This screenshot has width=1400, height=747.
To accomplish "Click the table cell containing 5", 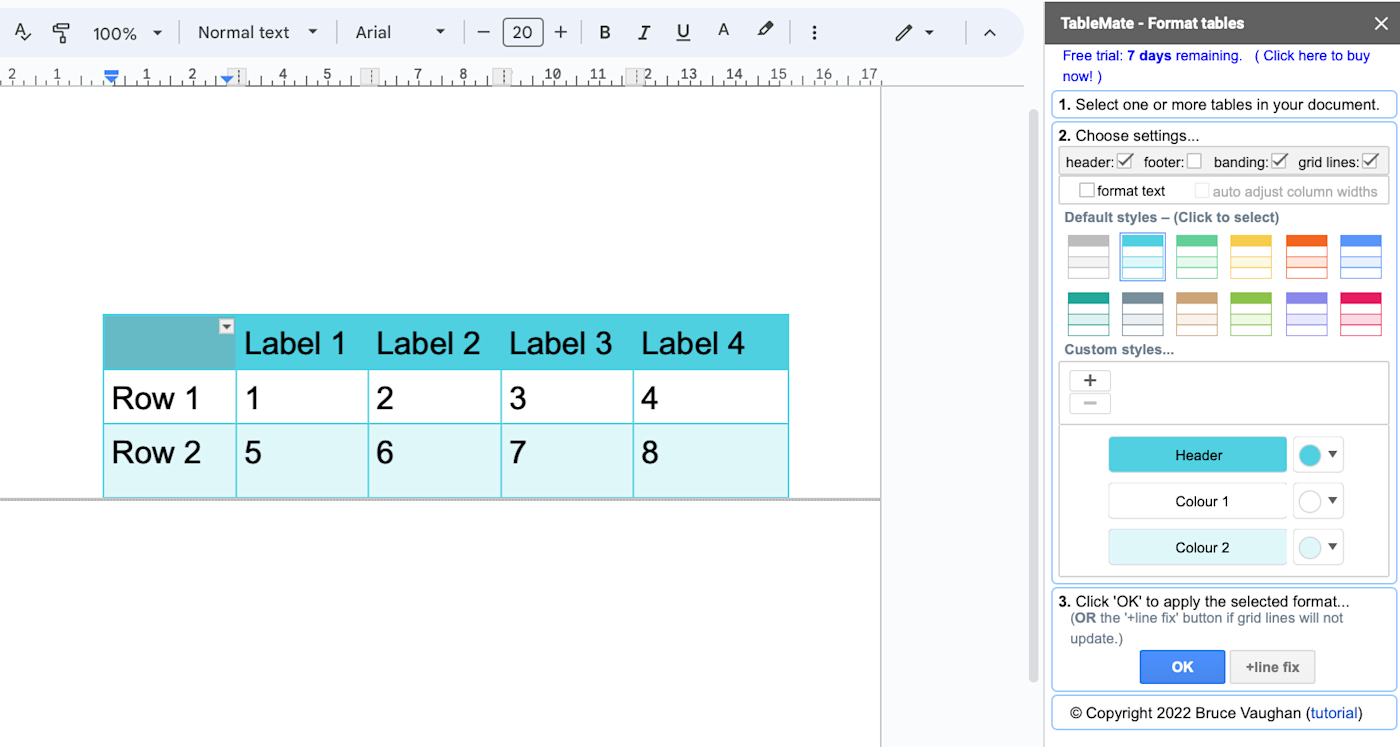I will coord(302,460).
